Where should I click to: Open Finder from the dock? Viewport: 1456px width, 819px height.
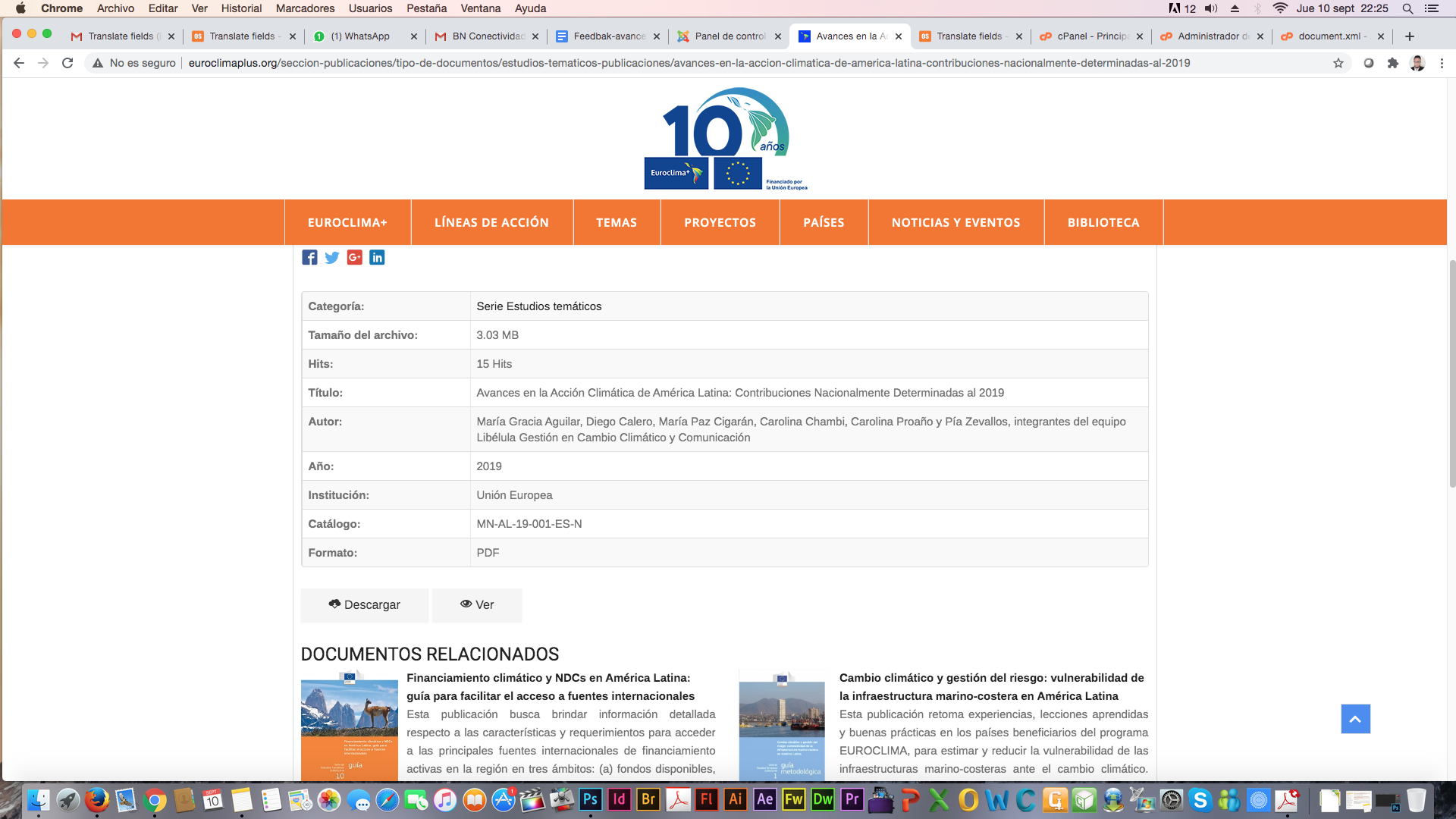pos(39,799)
